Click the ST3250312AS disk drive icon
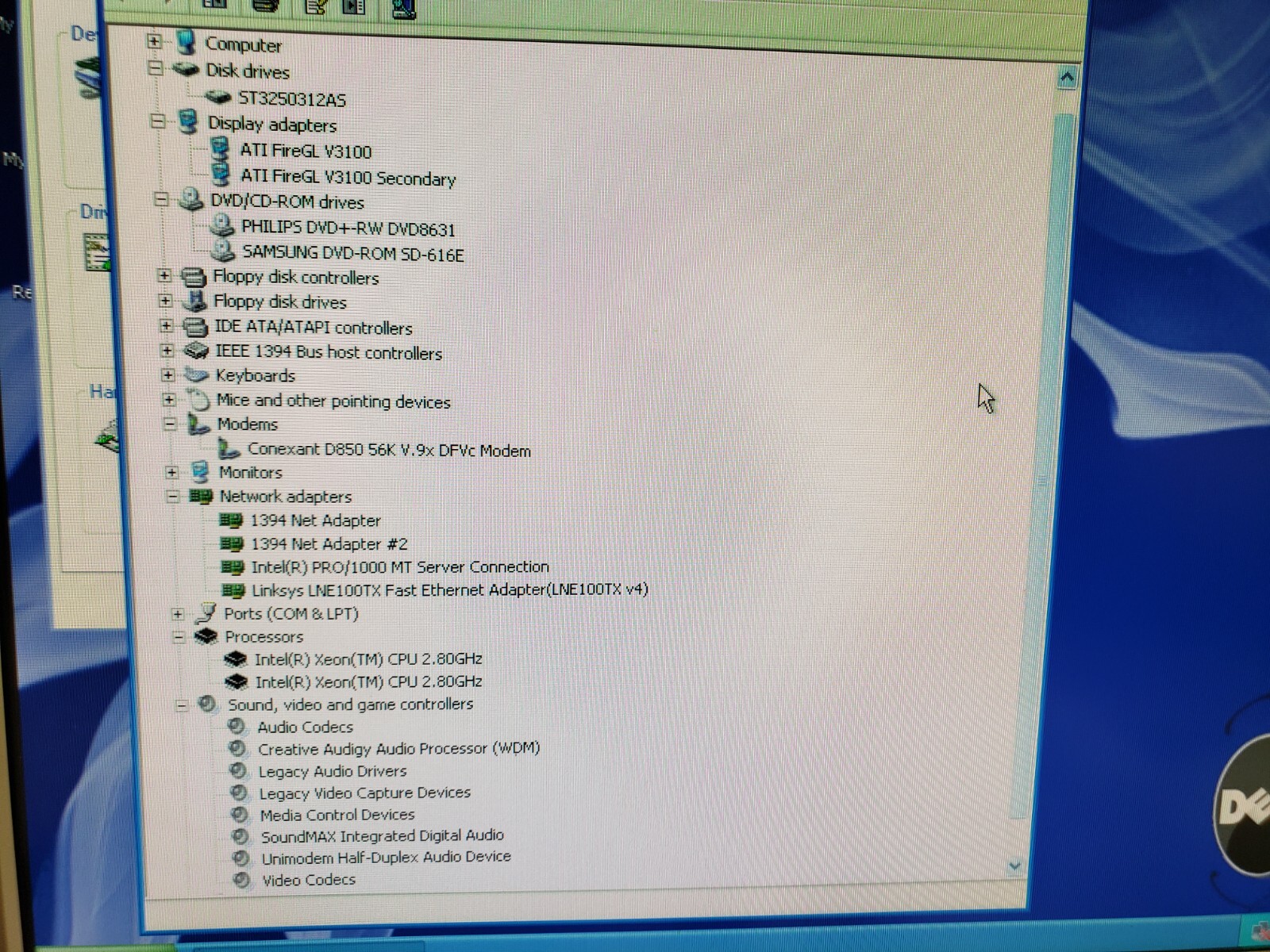The height and width of the screenshot is (952, 1270). (217, 97)
